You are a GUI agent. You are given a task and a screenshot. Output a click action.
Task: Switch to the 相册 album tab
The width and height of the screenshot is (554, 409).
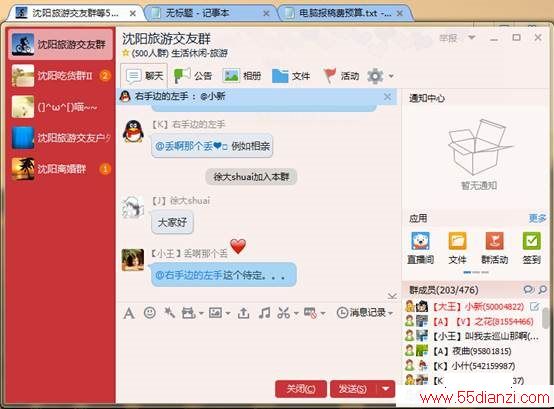[242, 76]
